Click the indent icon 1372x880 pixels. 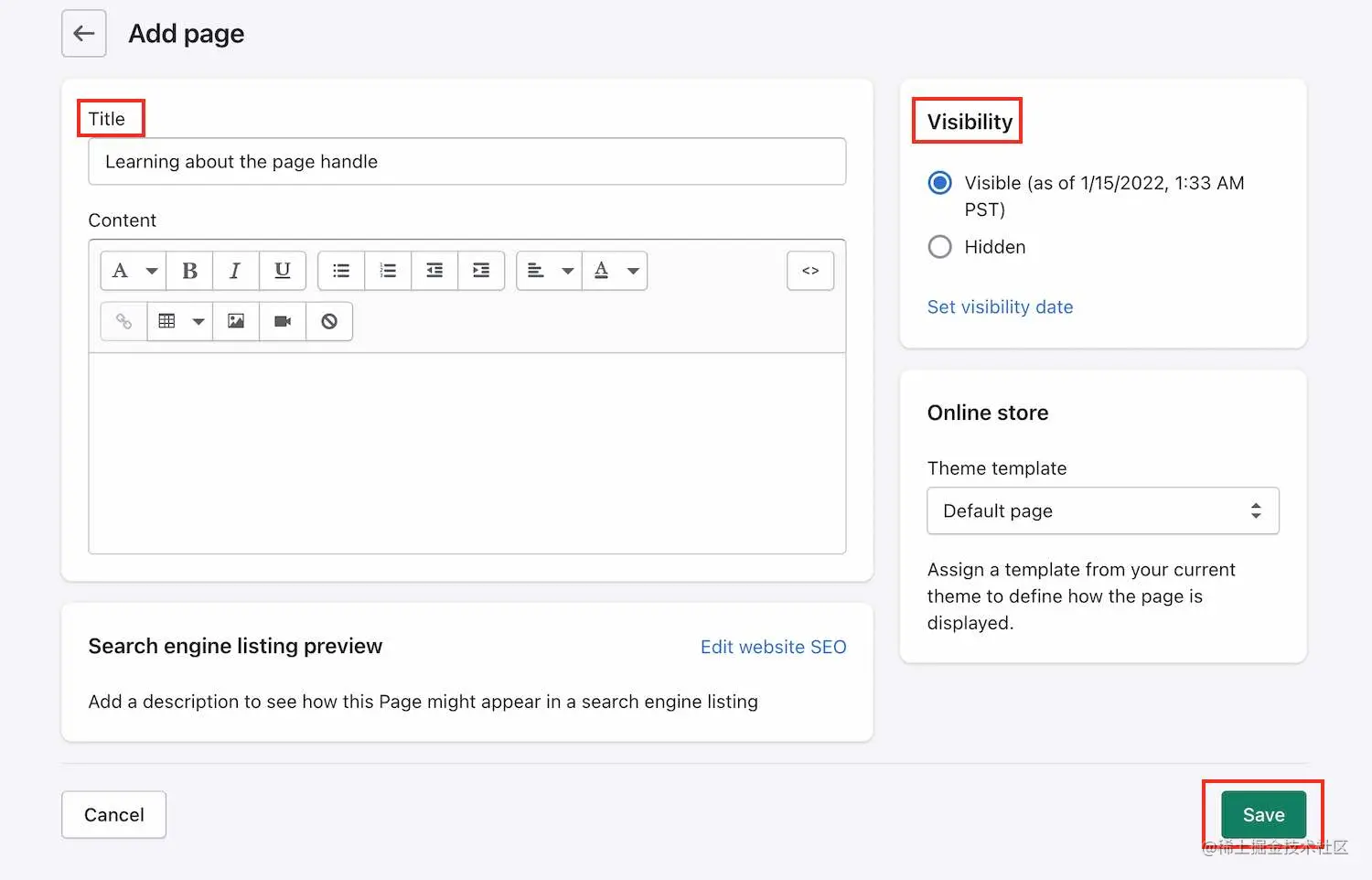tap(481, 271)
